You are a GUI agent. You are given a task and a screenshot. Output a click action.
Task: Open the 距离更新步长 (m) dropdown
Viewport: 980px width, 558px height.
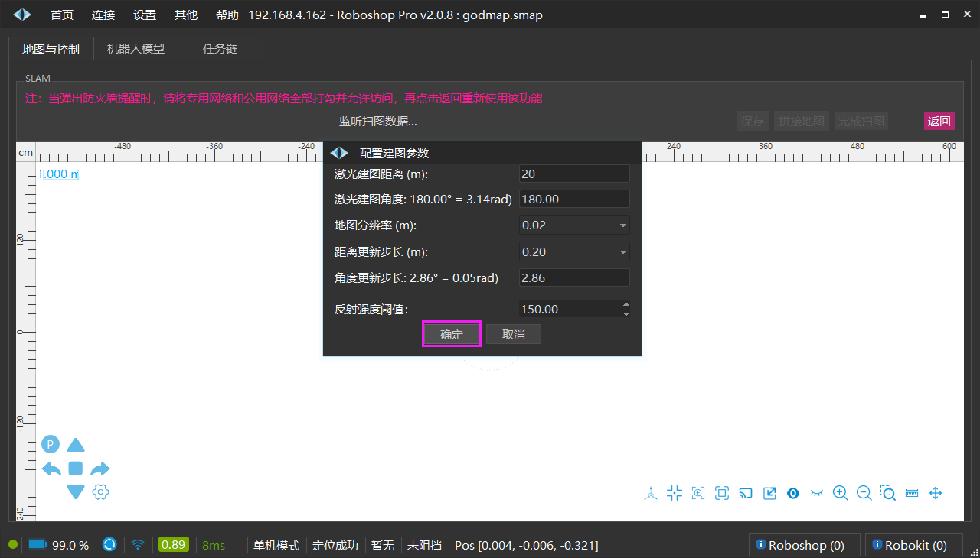(x=574, y=252)
